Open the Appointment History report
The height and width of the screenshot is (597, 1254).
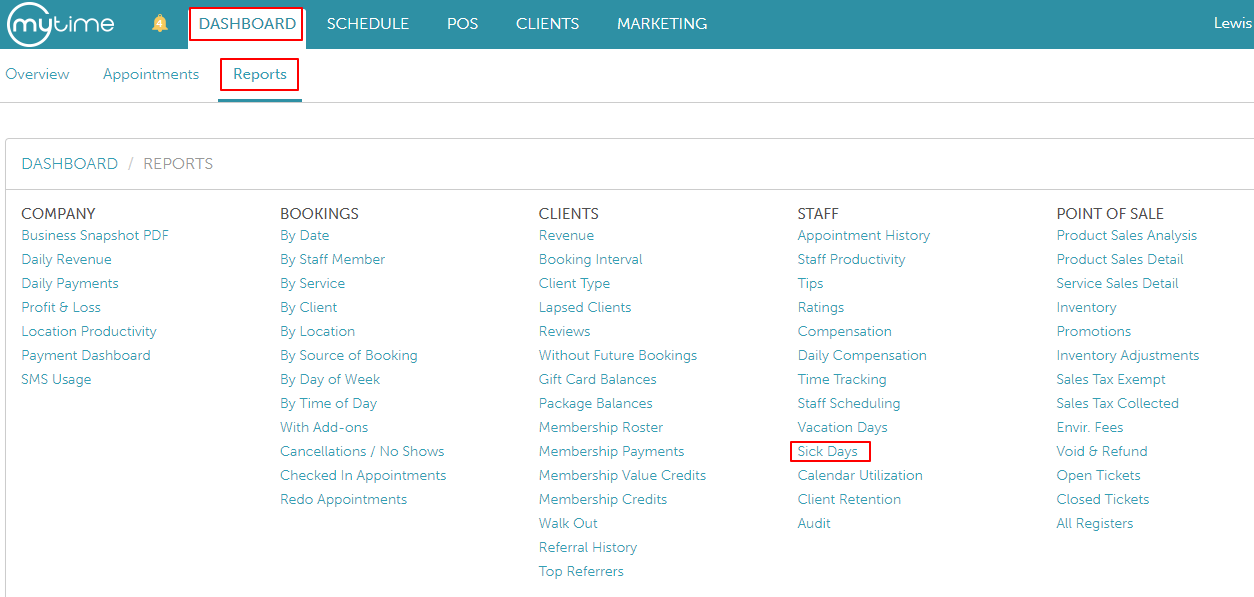(x=863, y=236)
